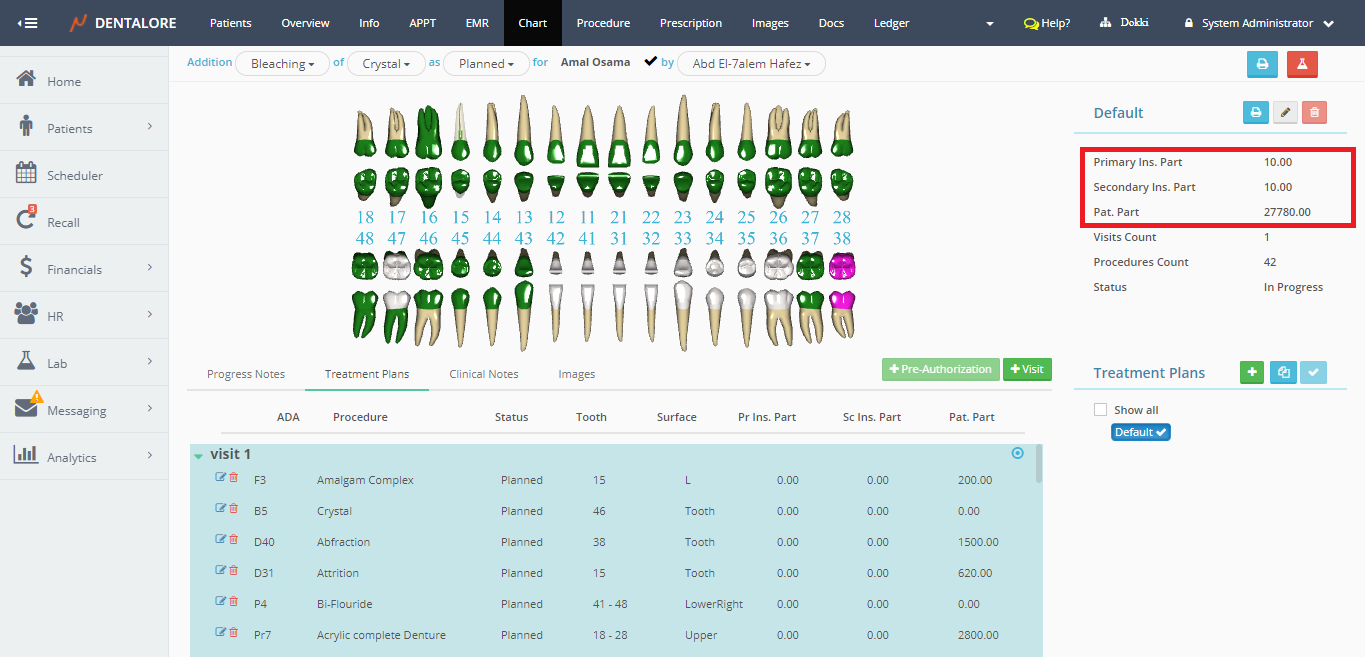Image resolution: width=1365 pixels, height=657 pixels.
Task: Switch to the Progress Notes tab
Action: [246, 374]
